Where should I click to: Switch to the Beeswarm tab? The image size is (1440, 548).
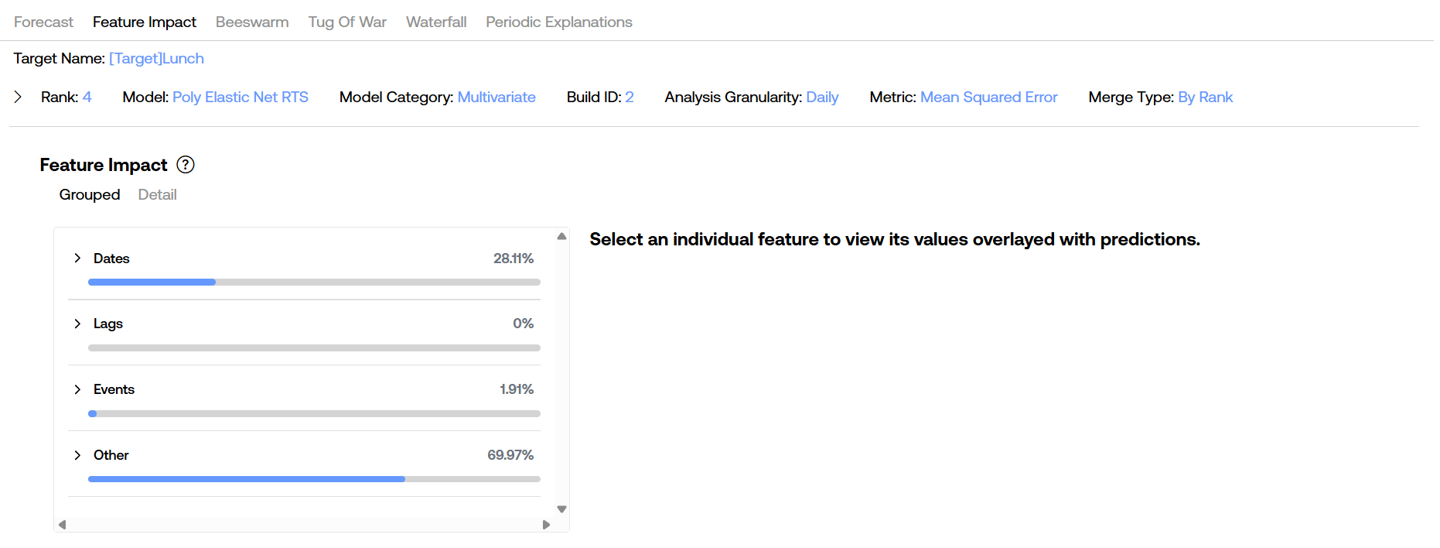(x=252, y=22)
